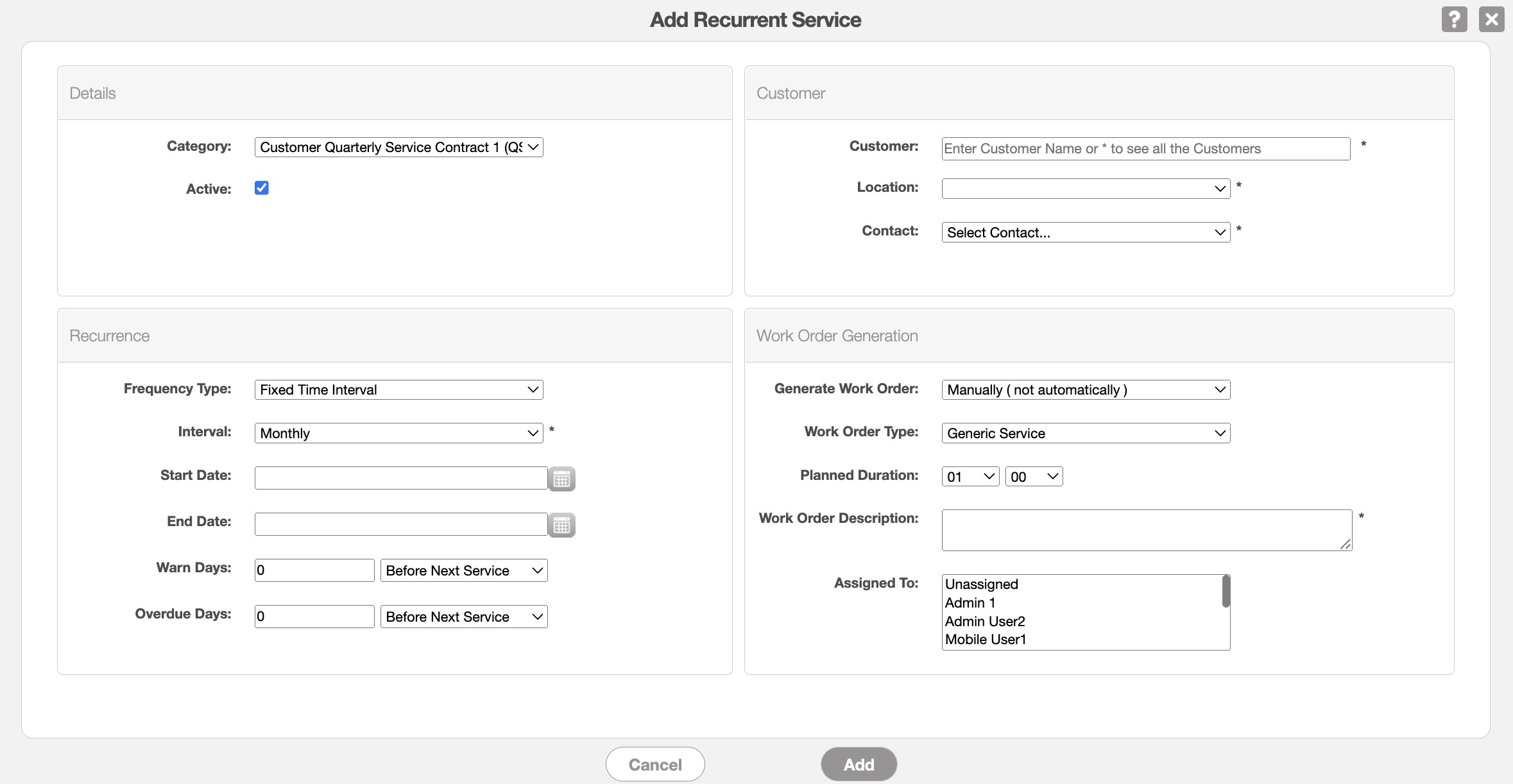This screenshot has width=1513, height=784.
Task: Open Planned Duration hours dropdown
Action: point(970,477)
